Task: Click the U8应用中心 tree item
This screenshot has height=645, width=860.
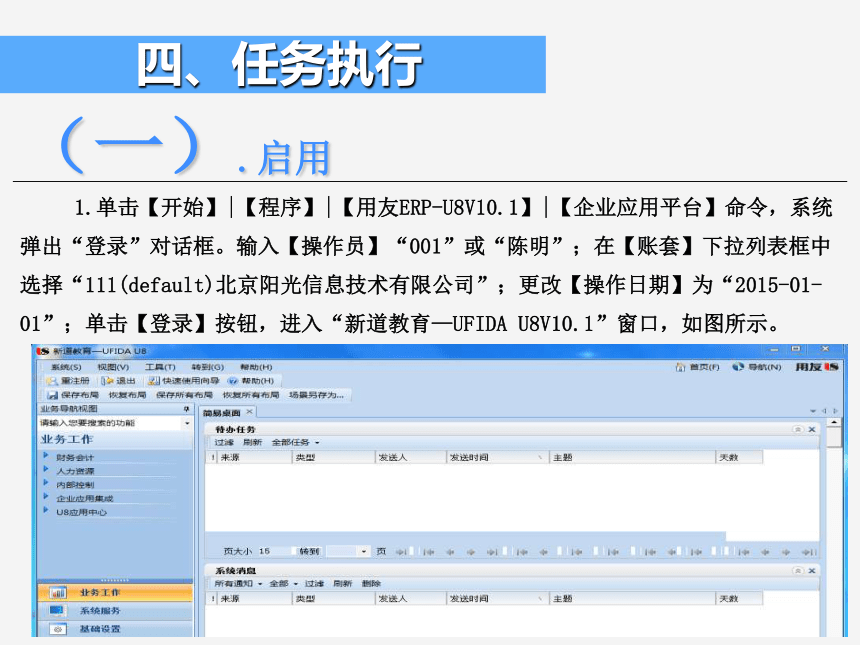Action: tap(82, 512)
